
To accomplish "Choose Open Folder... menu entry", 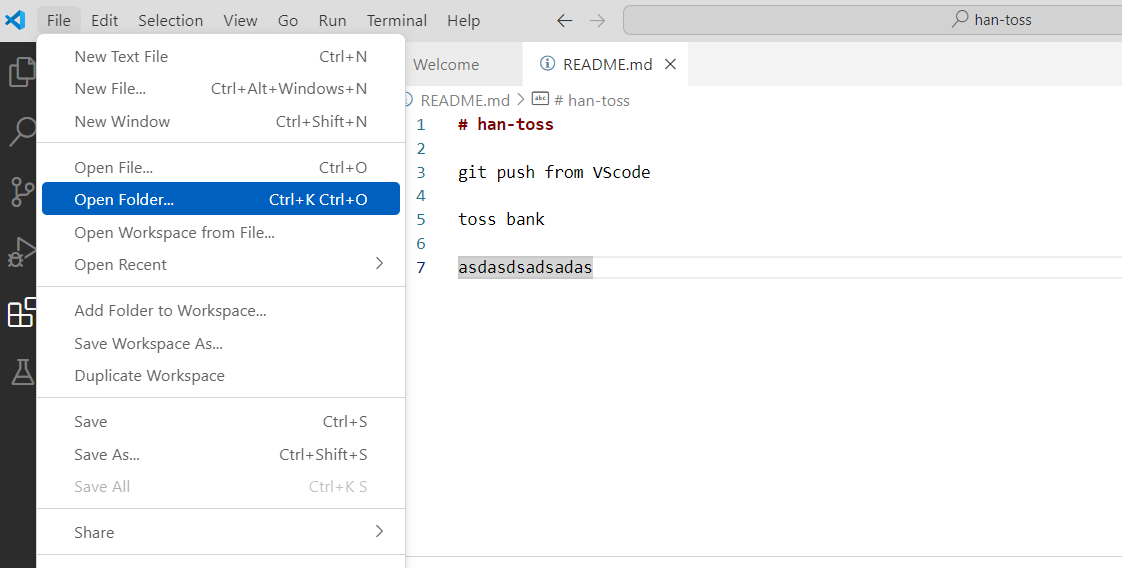I will coord(221,199).
